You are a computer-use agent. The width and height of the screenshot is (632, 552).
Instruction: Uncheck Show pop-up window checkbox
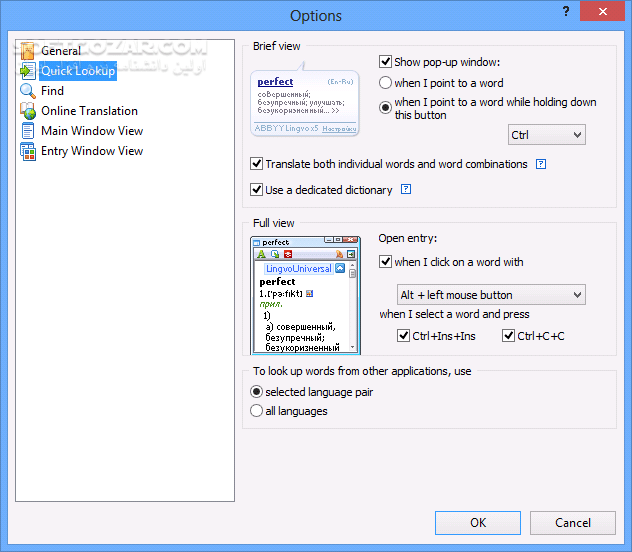pos(386,62)
